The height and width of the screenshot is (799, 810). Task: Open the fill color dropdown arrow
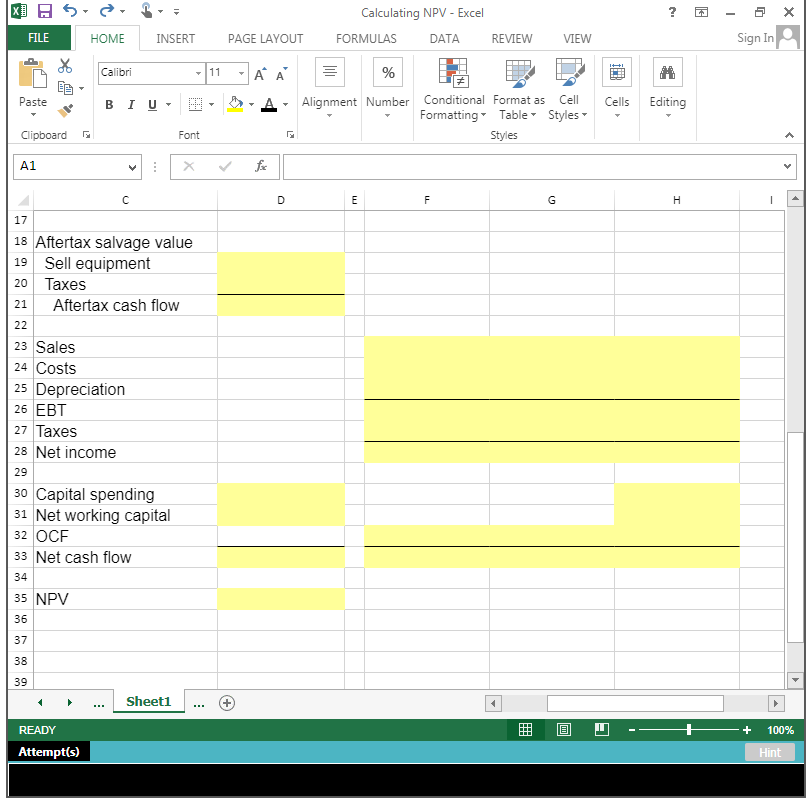tap(251, 105)
